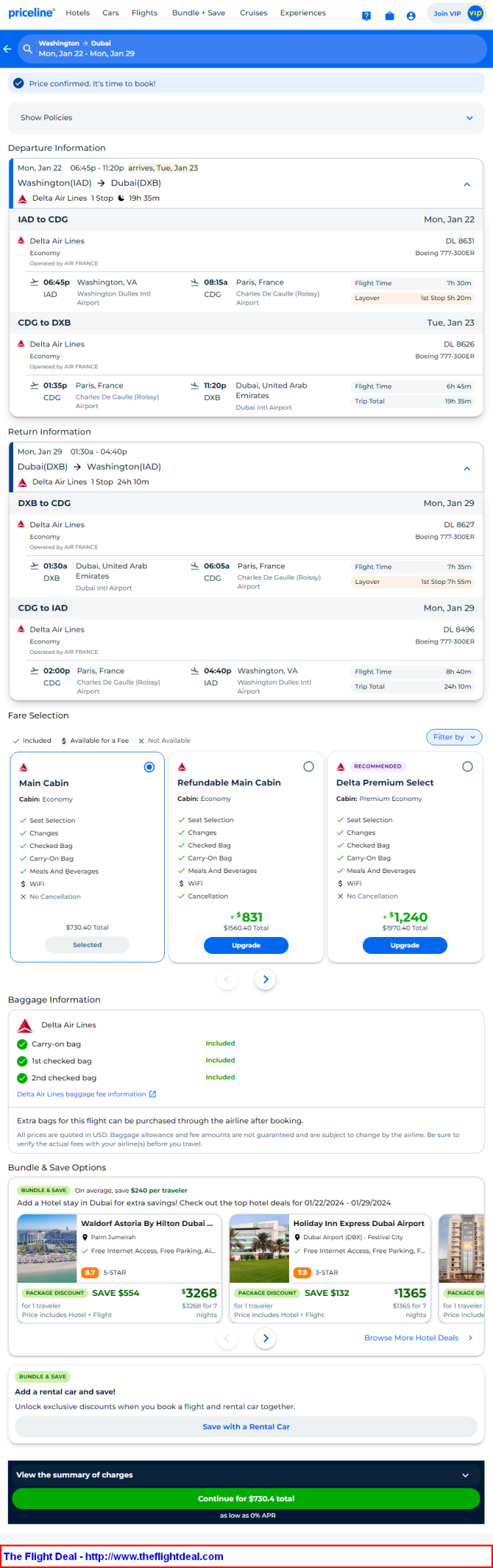
Task: Click the Join VIP button
Action: tap(456, 13)
